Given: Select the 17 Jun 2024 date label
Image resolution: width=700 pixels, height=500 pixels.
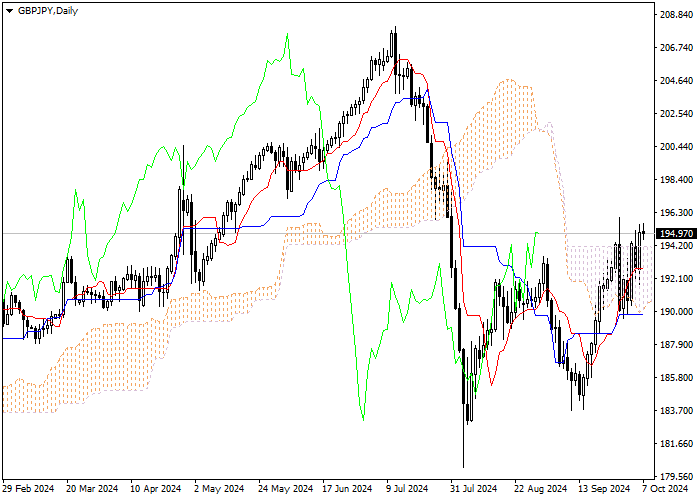Looking at the screenshot, I should click(348, 489).
